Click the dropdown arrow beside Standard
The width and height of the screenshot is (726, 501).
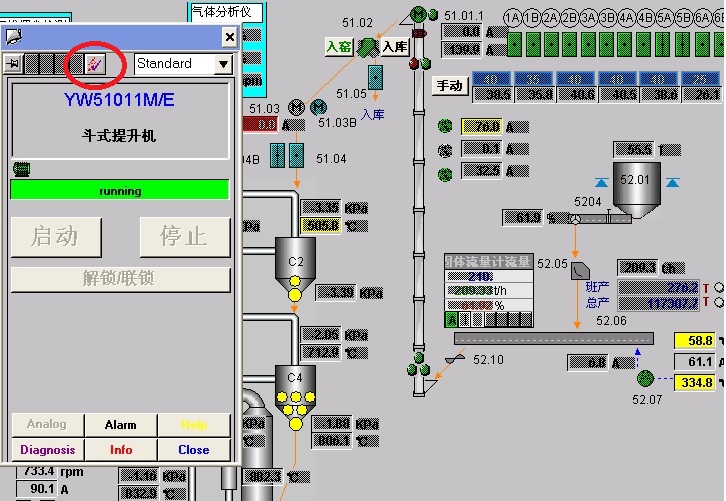[223, 64]
